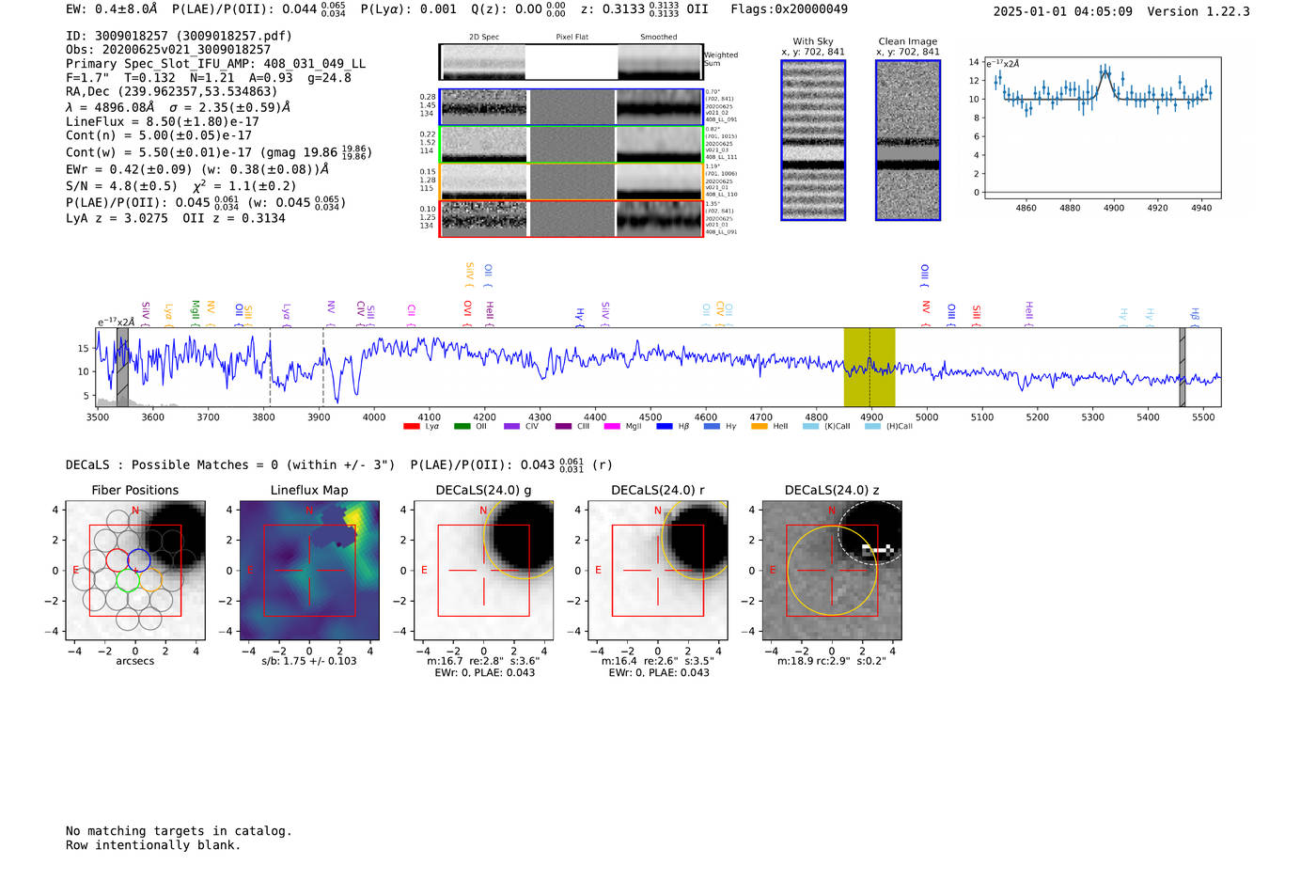1316x896 pixels.
Task: Click the ID 3009018257 line
Action: pyautogui.click(x=179, y=36)
